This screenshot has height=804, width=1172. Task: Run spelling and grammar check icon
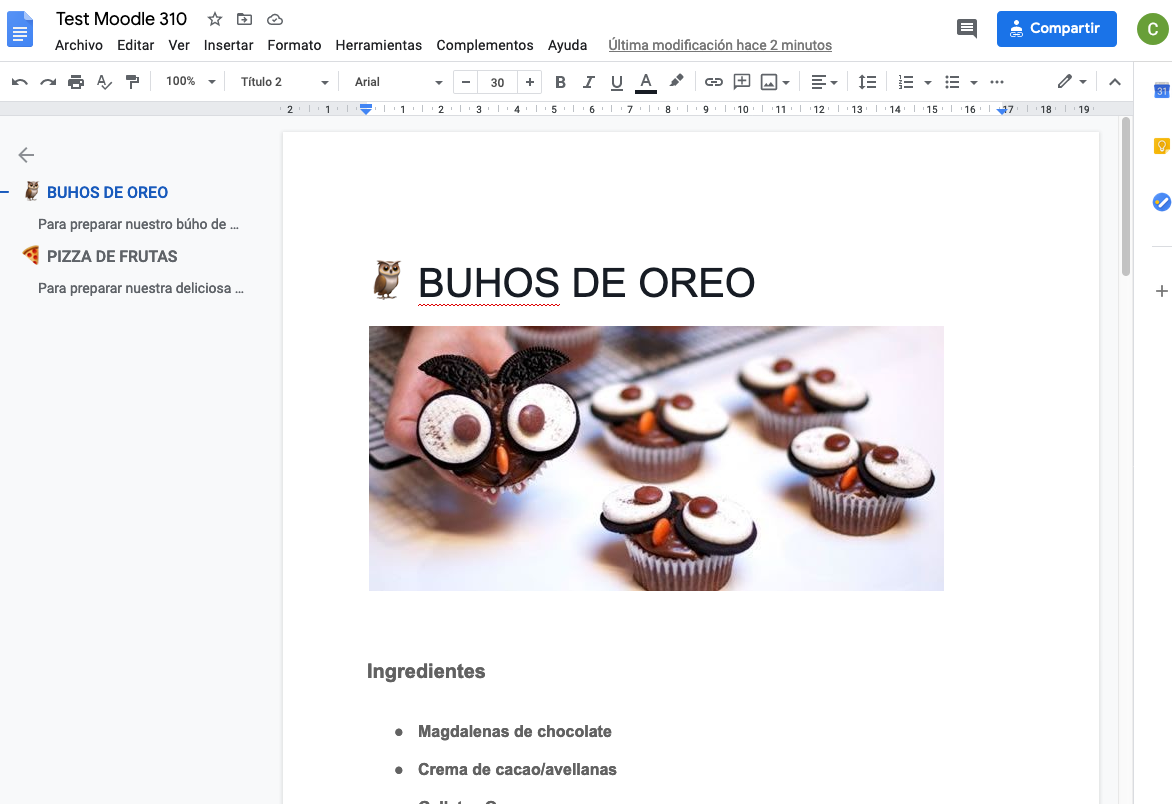104,82
